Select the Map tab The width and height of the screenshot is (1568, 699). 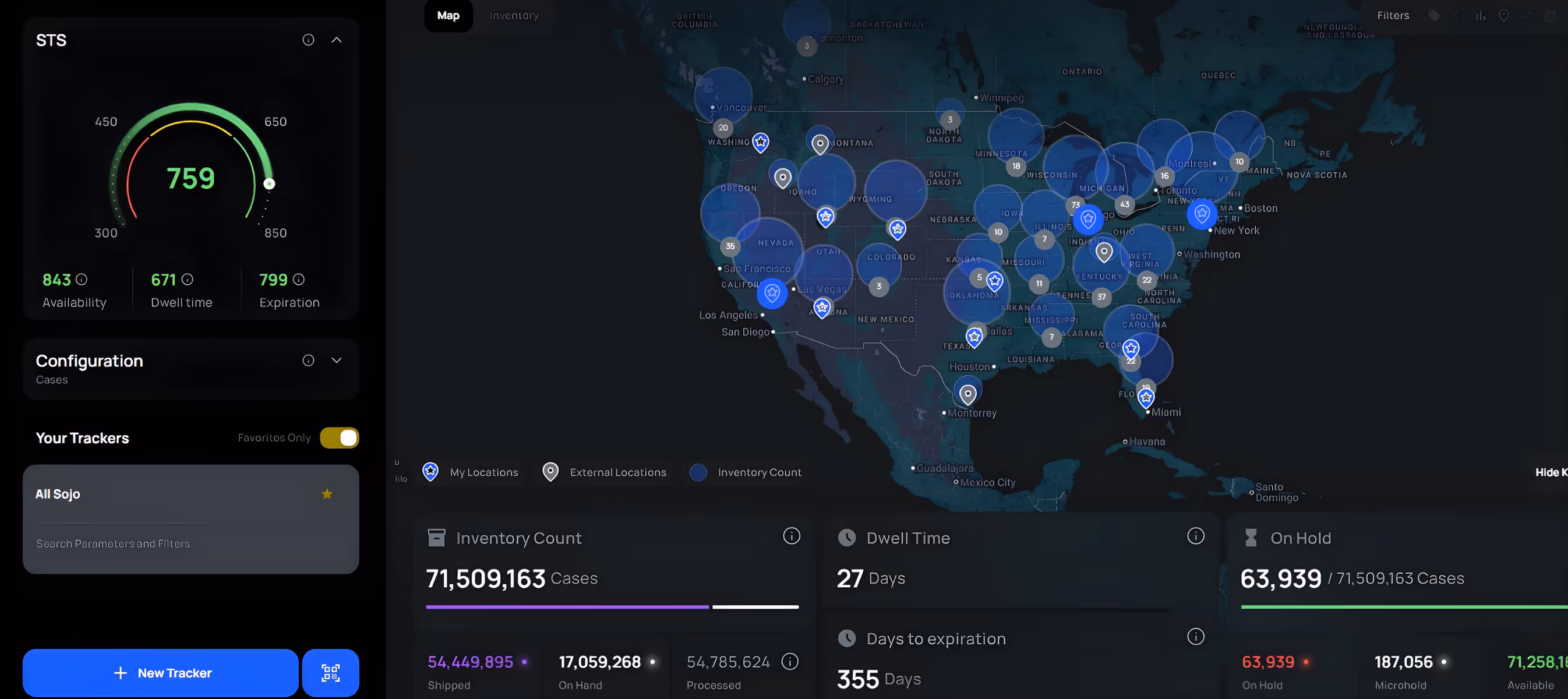[x=448, y=16]
